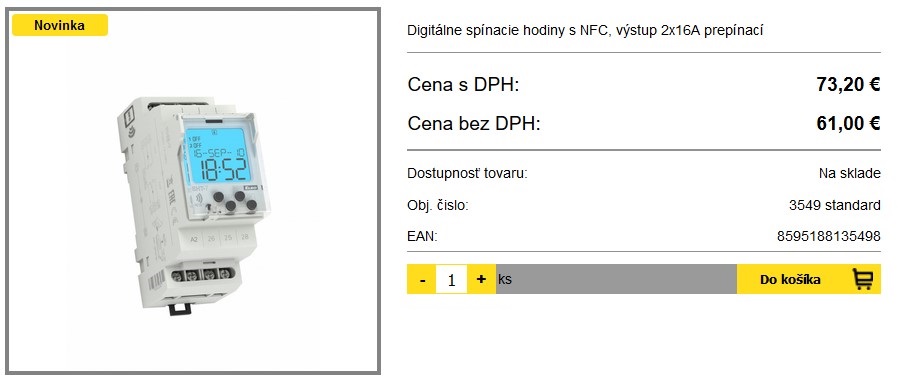Screen dimensions: 912x387
Task: Click the NFC symbol on the device
Action: (x=200, y=198)
